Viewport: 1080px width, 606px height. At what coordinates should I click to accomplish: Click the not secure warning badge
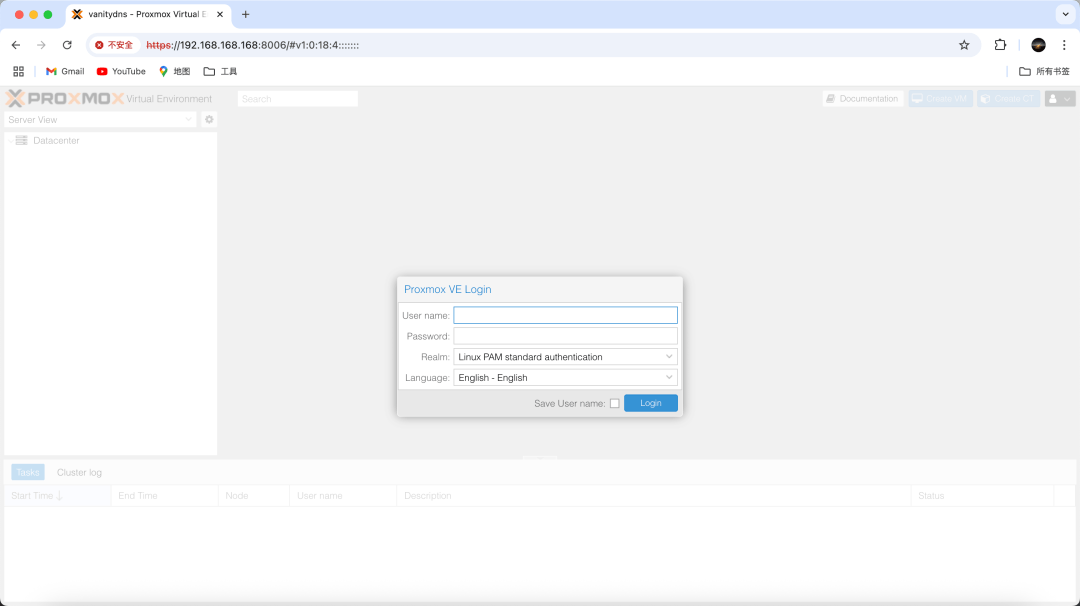114,45
